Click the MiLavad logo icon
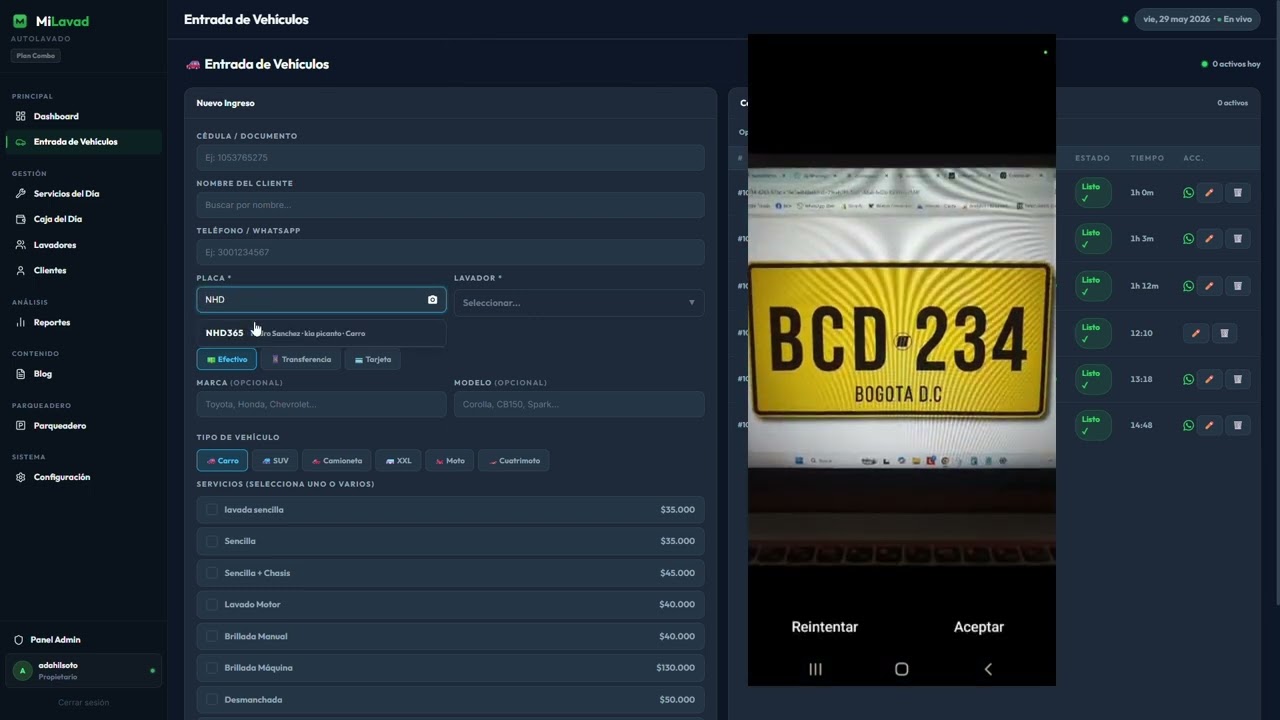 coord(20,21)
